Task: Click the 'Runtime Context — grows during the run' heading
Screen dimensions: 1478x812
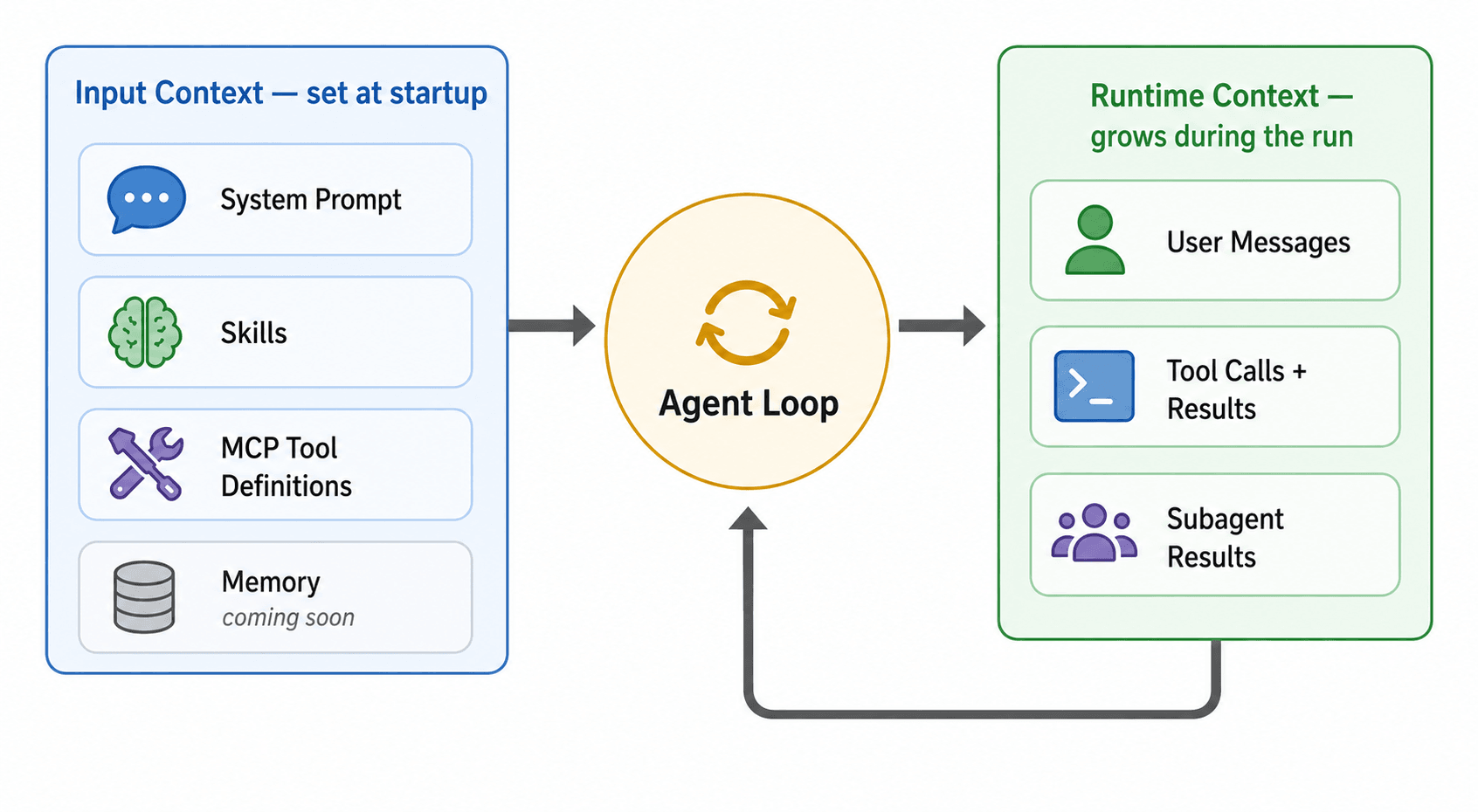Action: coord(1221,116)
